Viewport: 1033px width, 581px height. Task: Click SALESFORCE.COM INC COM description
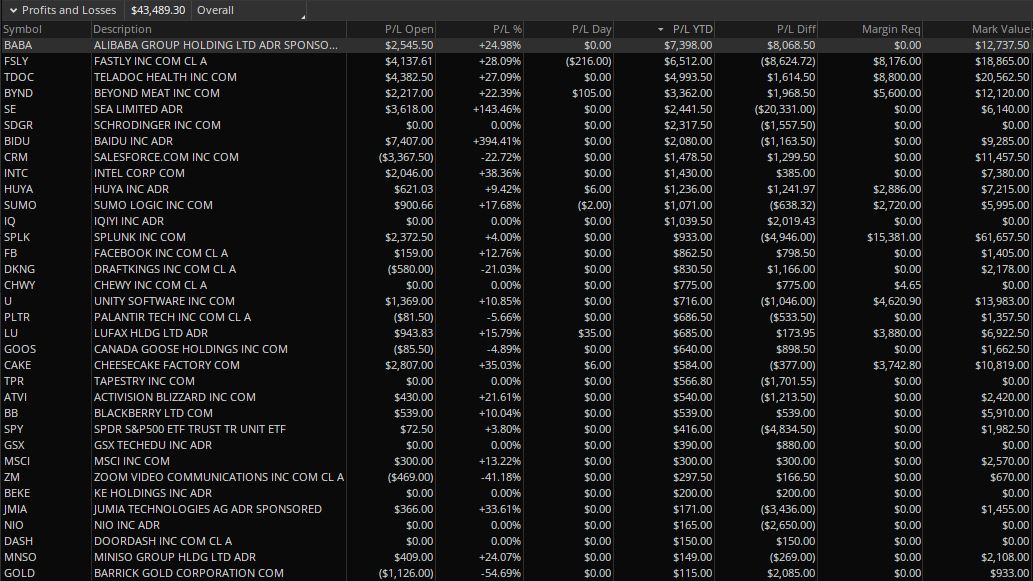pyautogui.click(x=166, y=157)
